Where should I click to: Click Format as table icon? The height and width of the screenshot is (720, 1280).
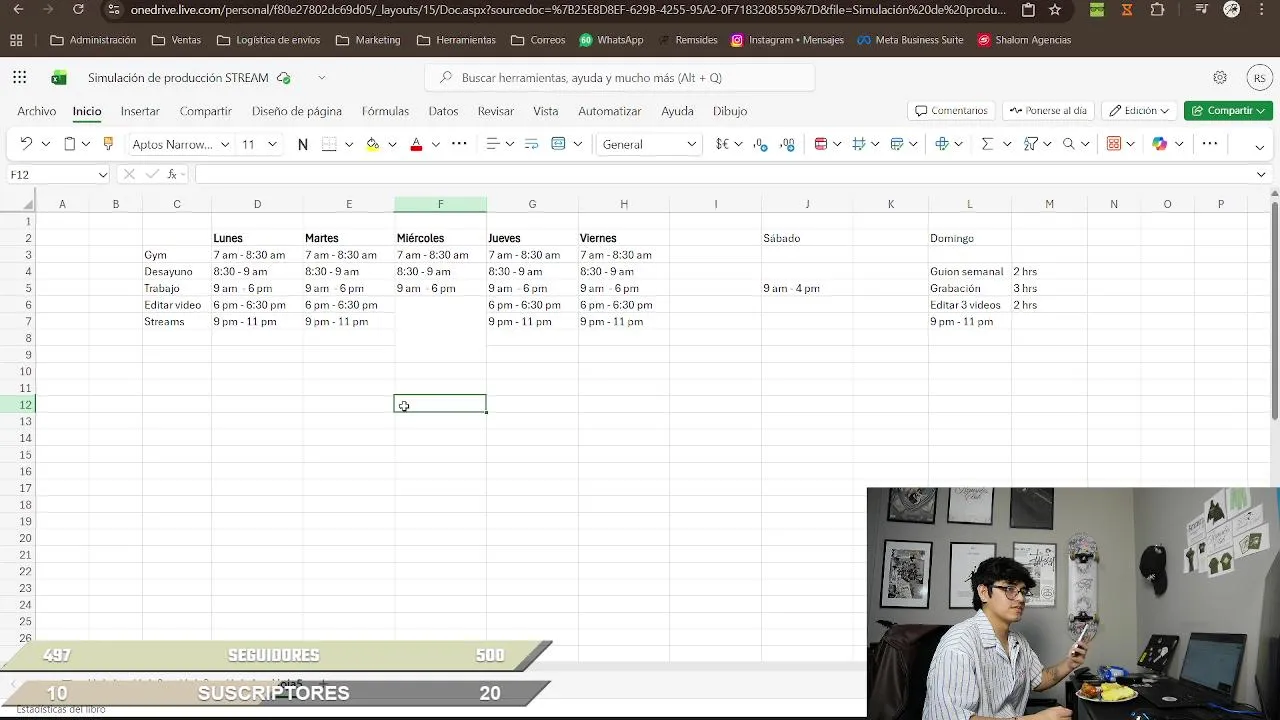(897, 144)
